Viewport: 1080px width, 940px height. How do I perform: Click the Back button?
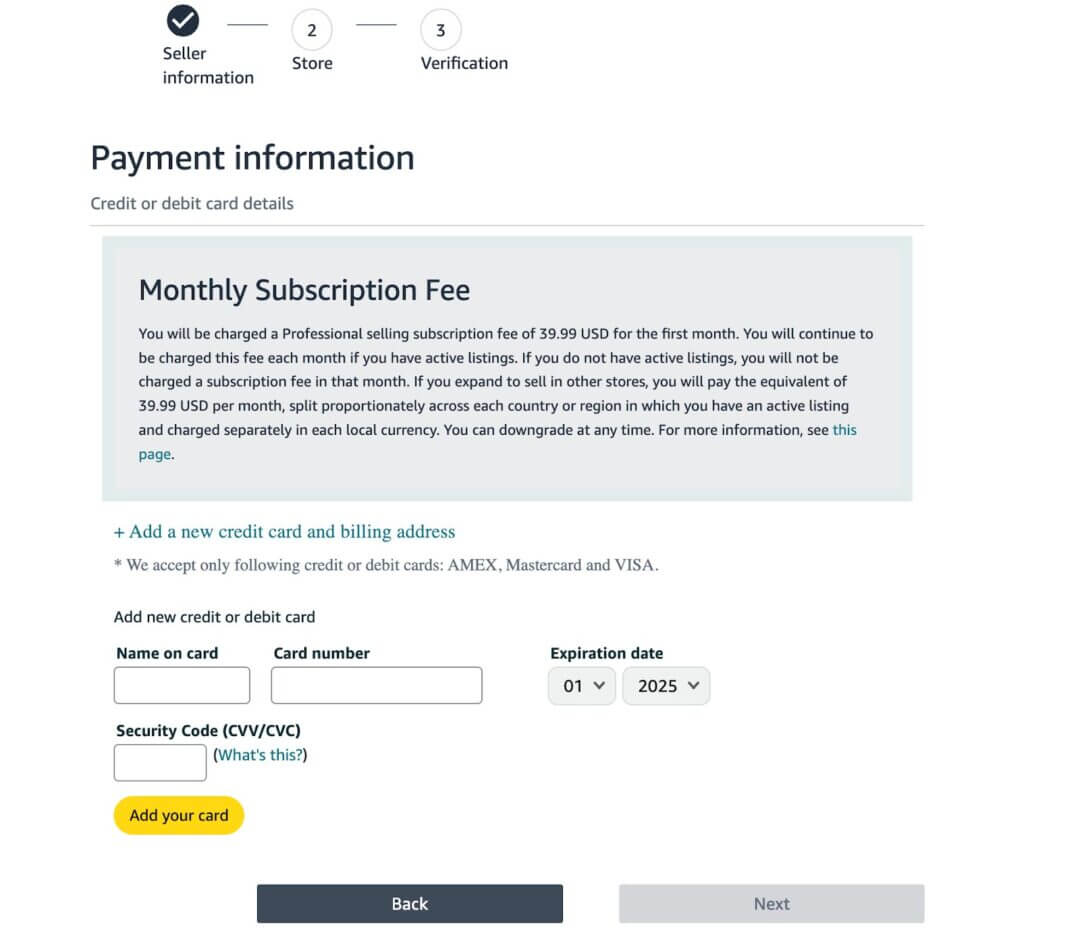click(409, 903)
